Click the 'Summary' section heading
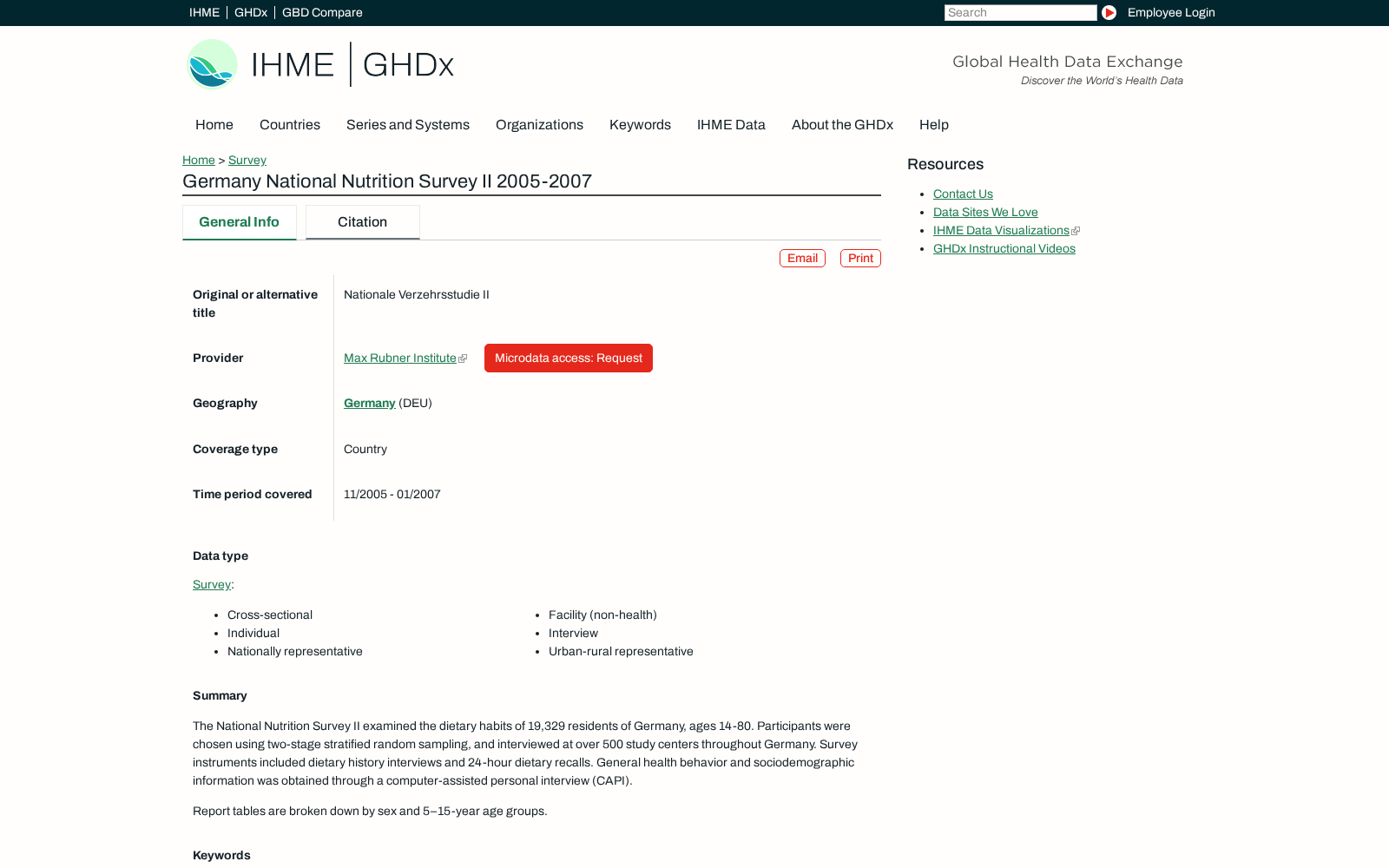 tap(220, 695)
